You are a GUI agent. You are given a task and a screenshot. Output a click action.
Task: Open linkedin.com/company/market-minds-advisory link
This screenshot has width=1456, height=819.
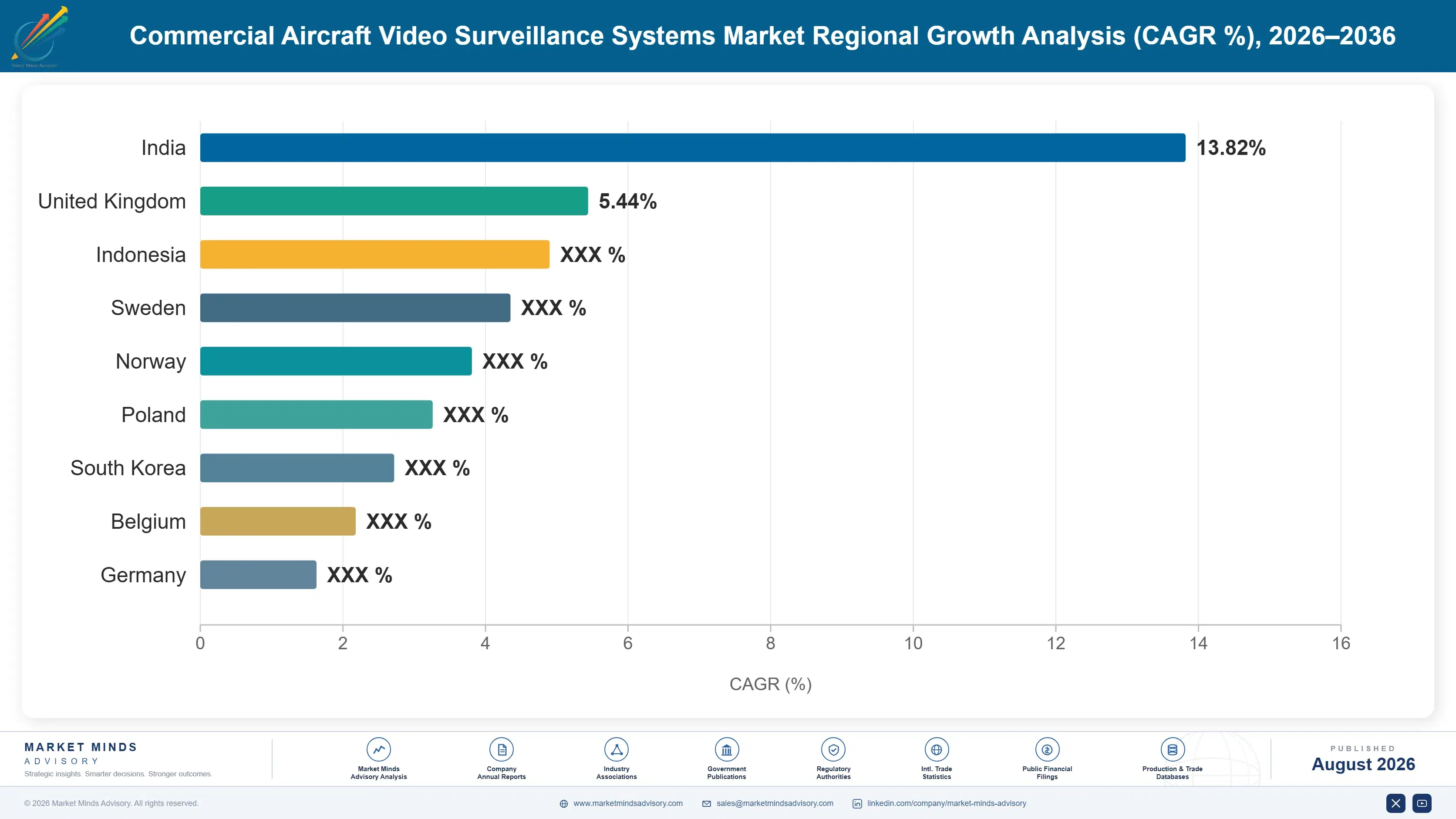point(947,803)
